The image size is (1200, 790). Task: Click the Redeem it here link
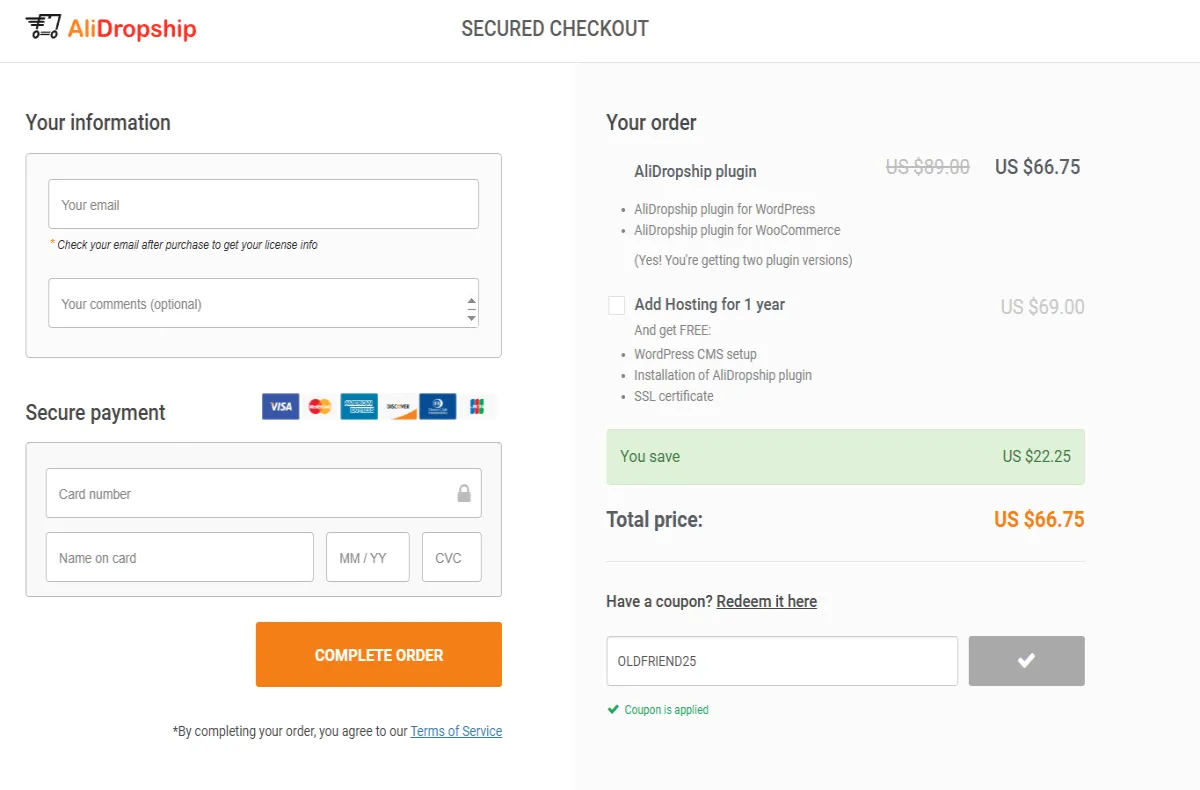[x=766, y=600]
